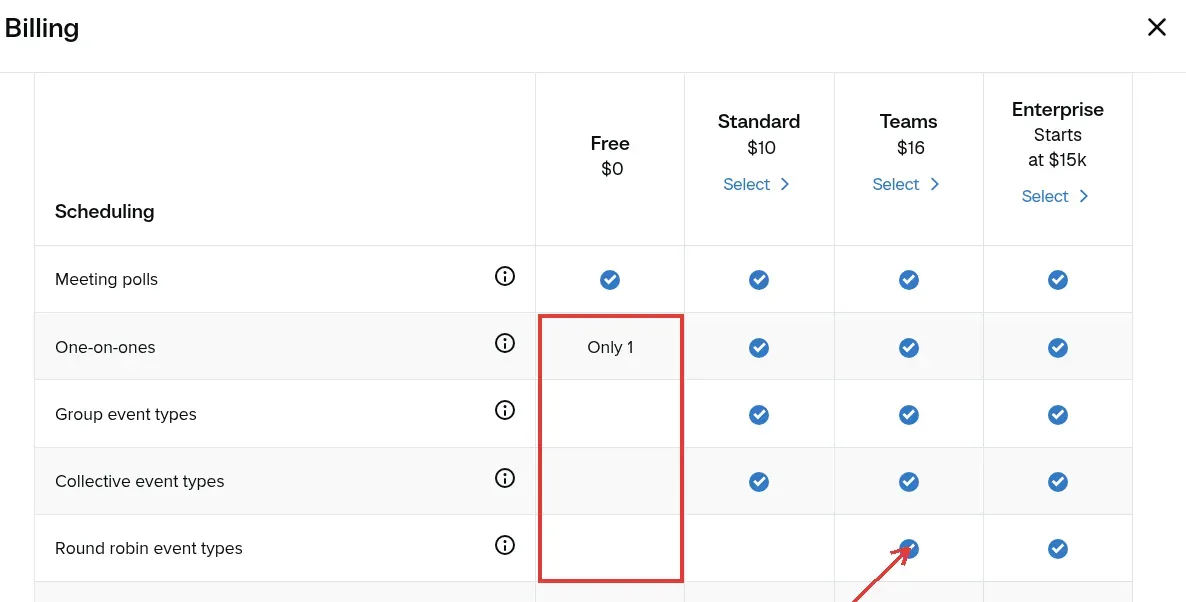
Task: Click Collective event types checkmark under Enterprise
Action: click(1057, 482)
